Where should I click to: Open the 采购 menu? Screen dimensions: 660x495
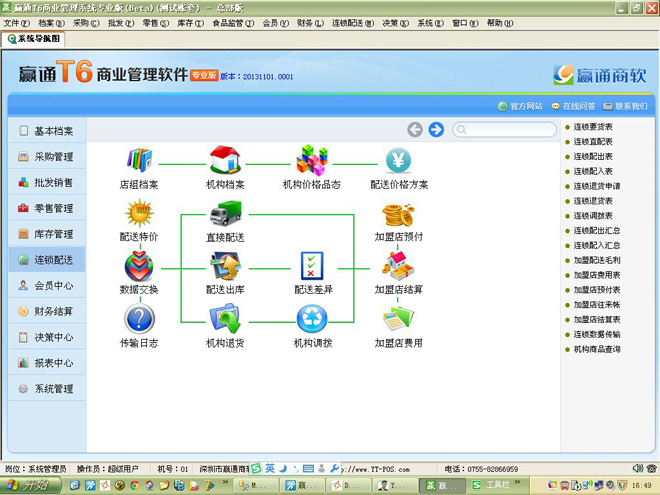pos(86,23)
